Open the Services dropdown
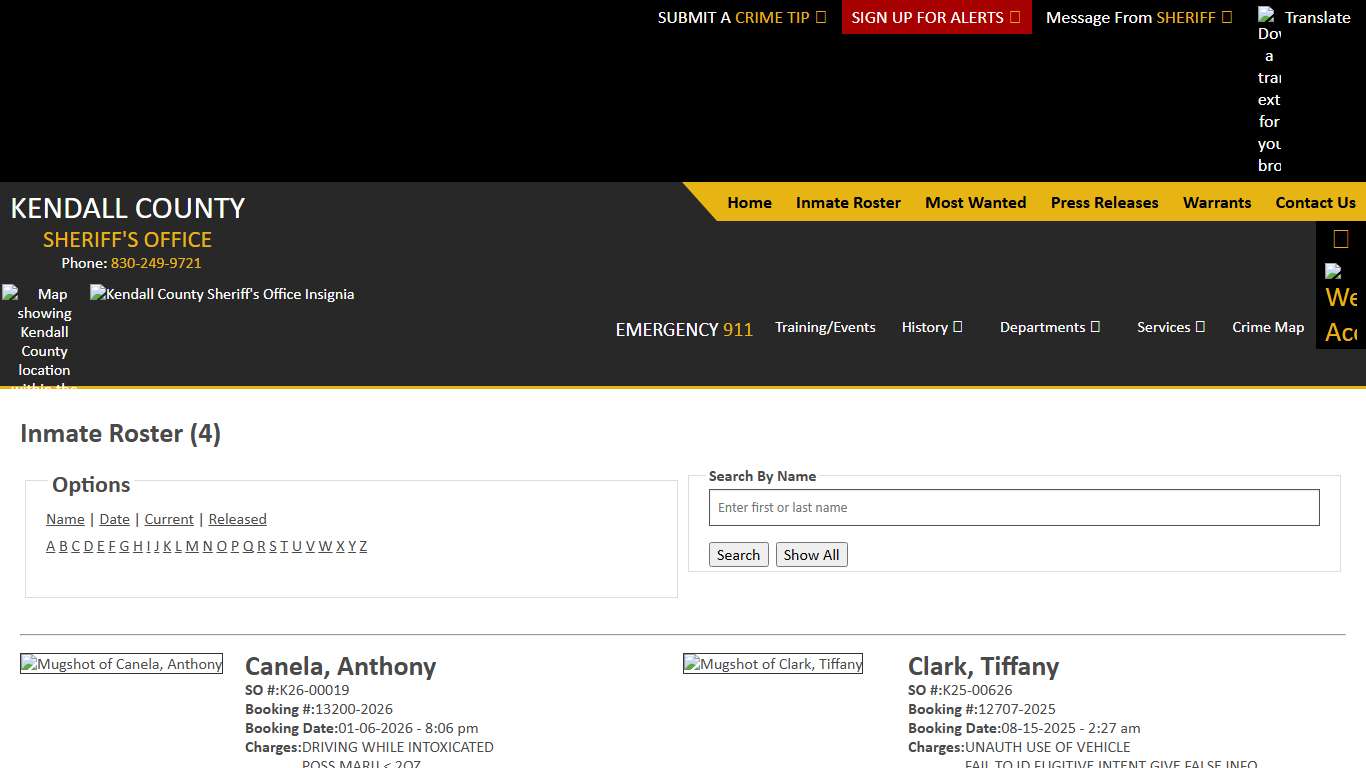 [x=1169, y=327]
